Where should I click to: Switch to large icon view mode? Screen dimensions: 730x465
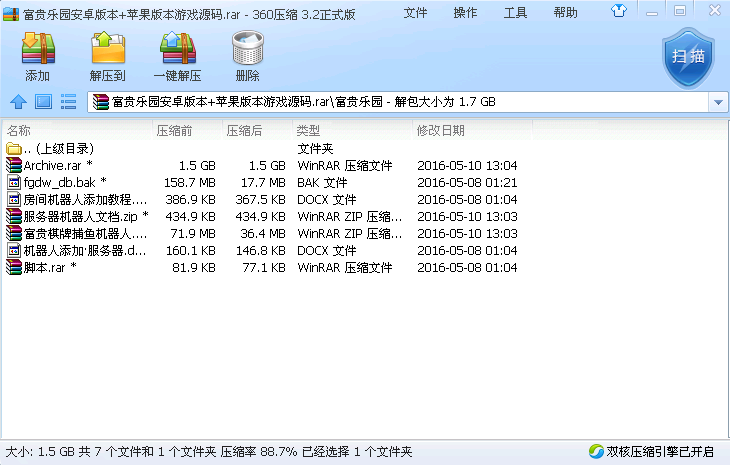pos(43,101)
